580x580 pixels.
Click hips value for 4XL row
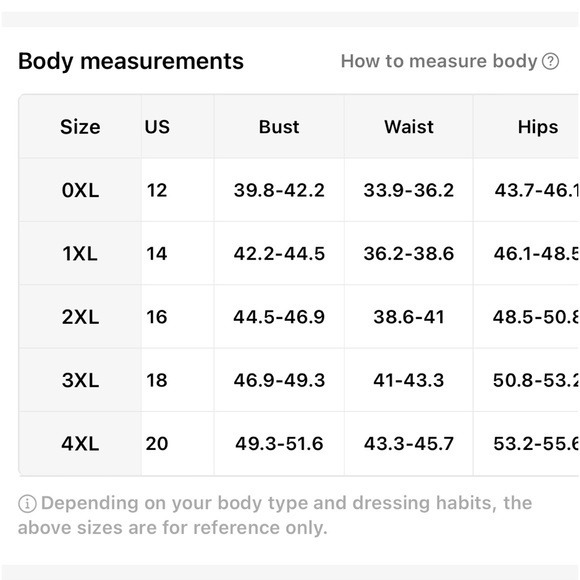(x=536, y=444)
